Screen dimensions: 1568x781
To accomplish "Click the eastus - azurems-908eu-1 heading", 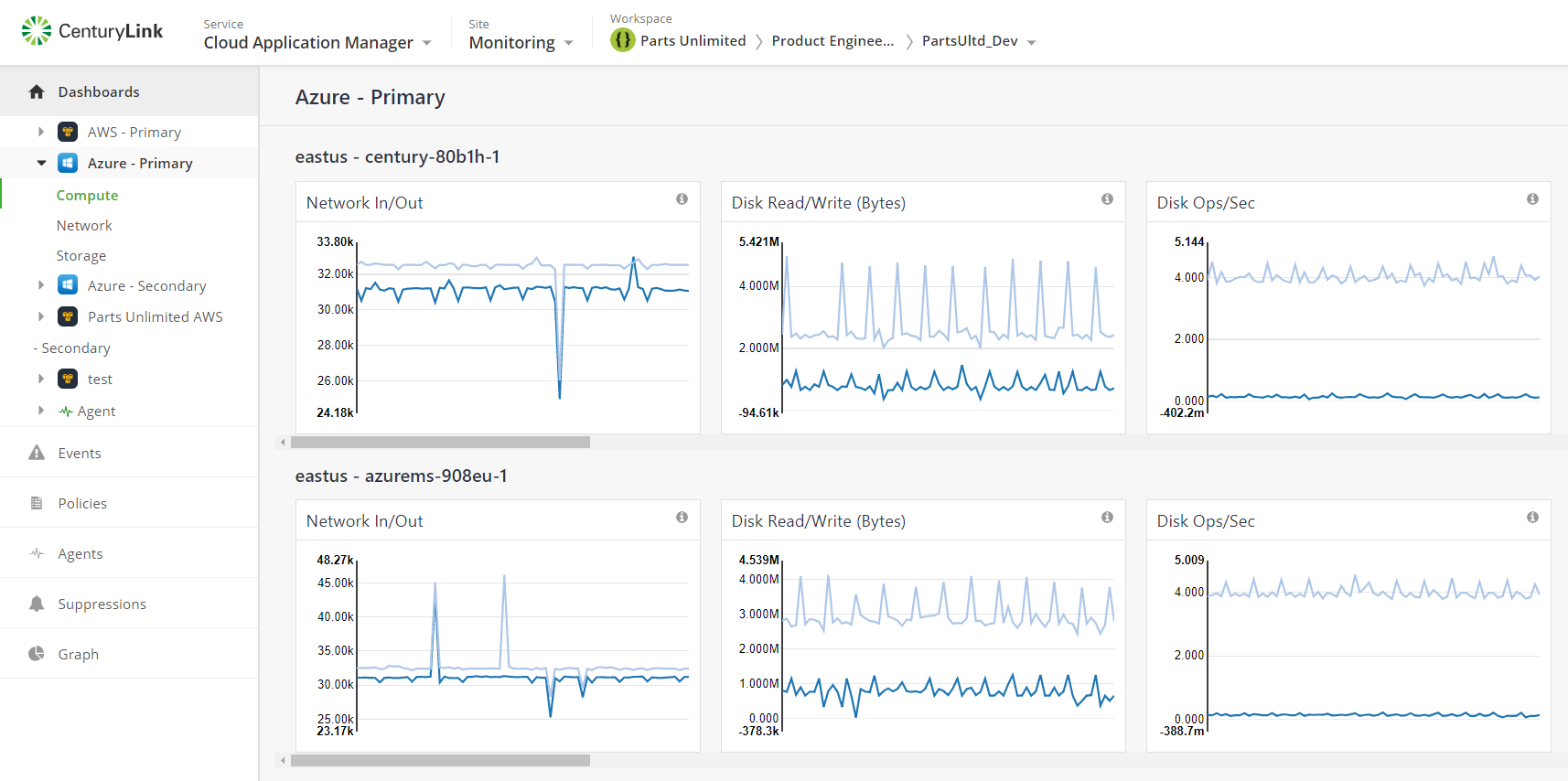I will pyautogui.click(x=401, y=476).
